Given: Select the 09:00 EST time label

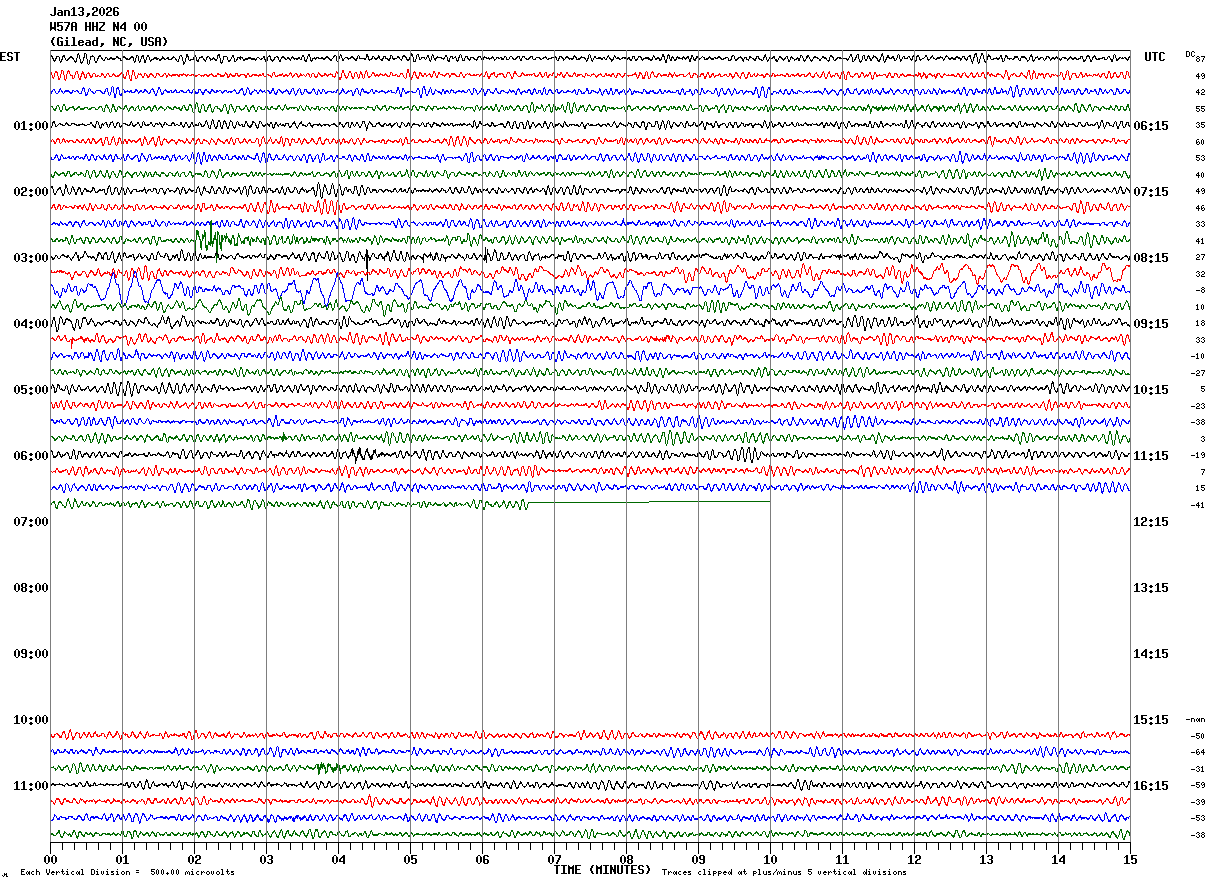Looking at the screenshot, I should (x=31, y=654).
